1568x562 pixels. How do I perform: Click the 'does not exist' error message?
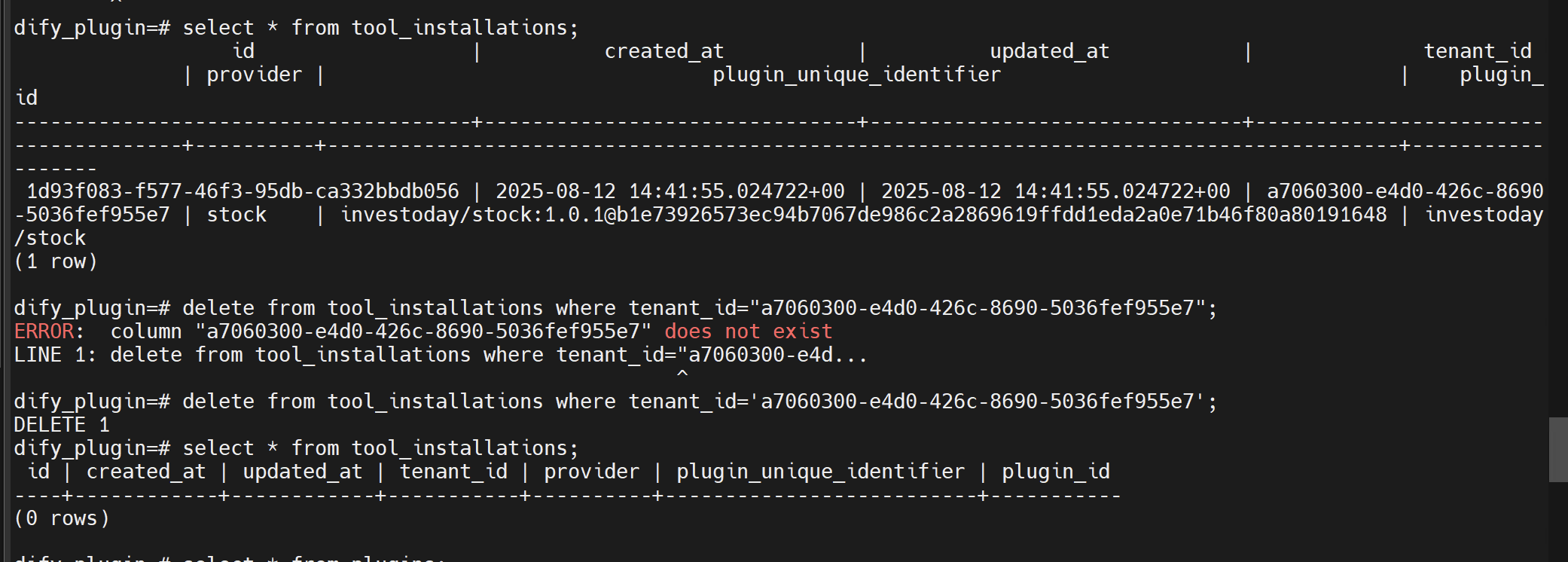748,331
